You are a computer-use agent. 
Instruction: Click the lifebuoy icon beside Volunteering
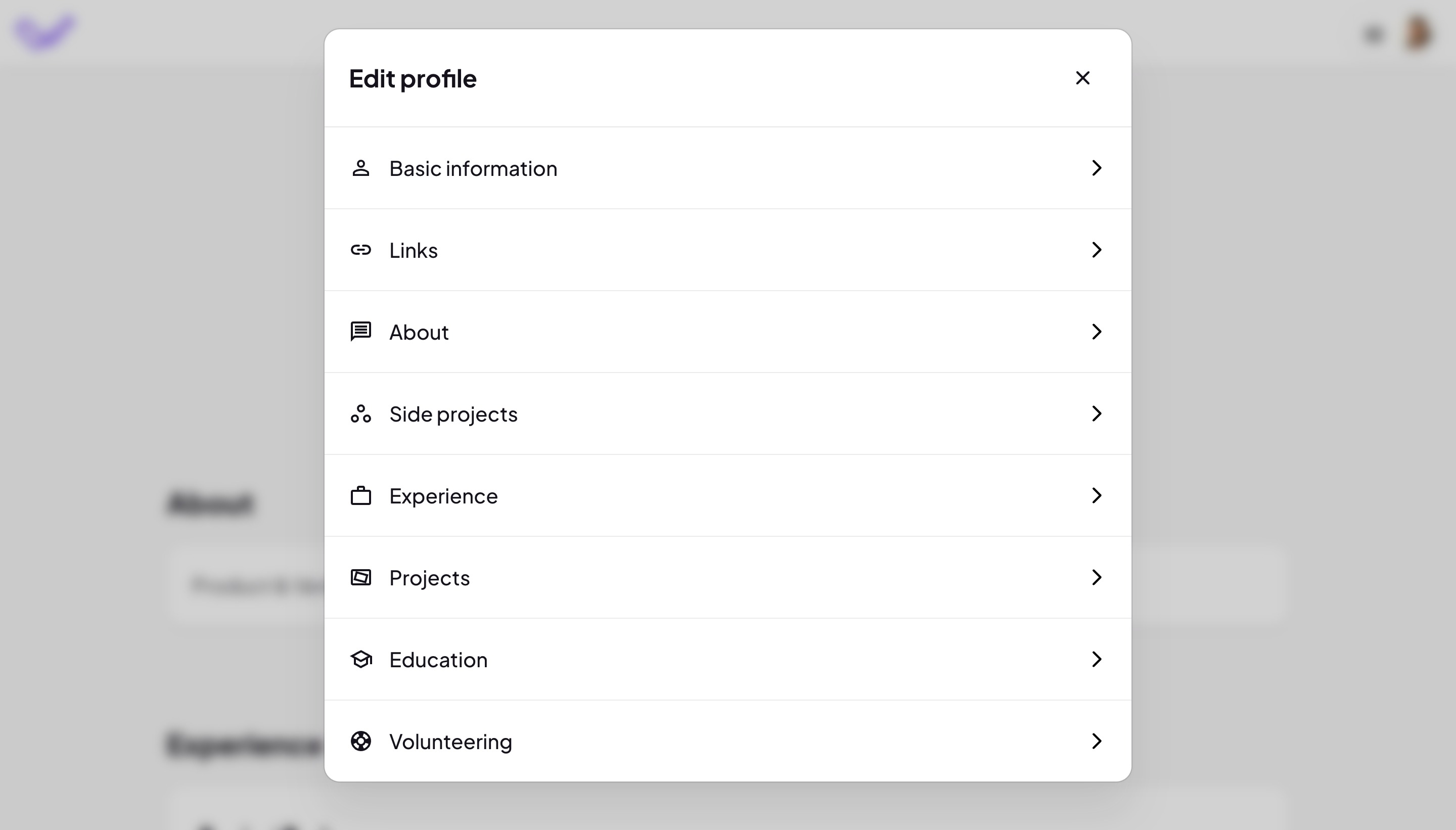[360, 741]
